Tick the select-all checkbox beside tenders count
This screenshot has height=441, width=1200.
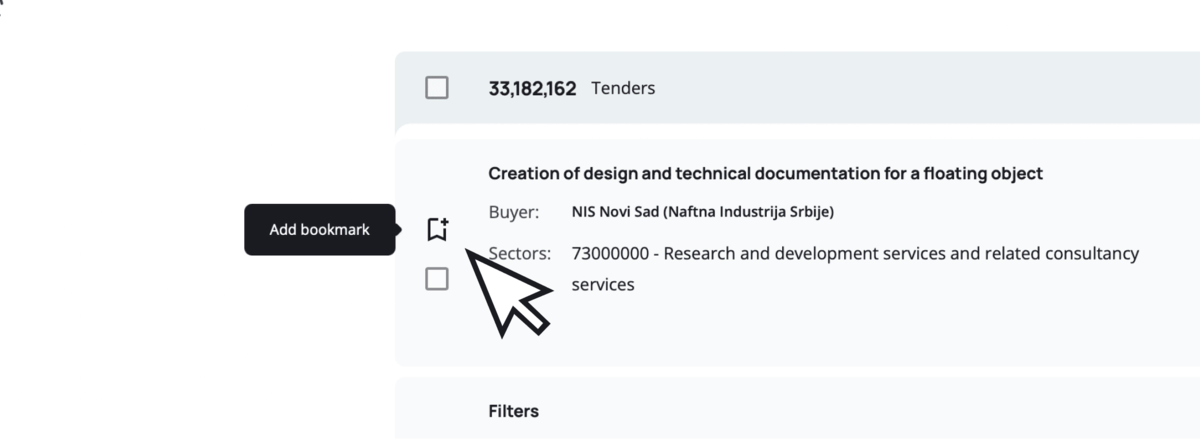pos(437,88)
